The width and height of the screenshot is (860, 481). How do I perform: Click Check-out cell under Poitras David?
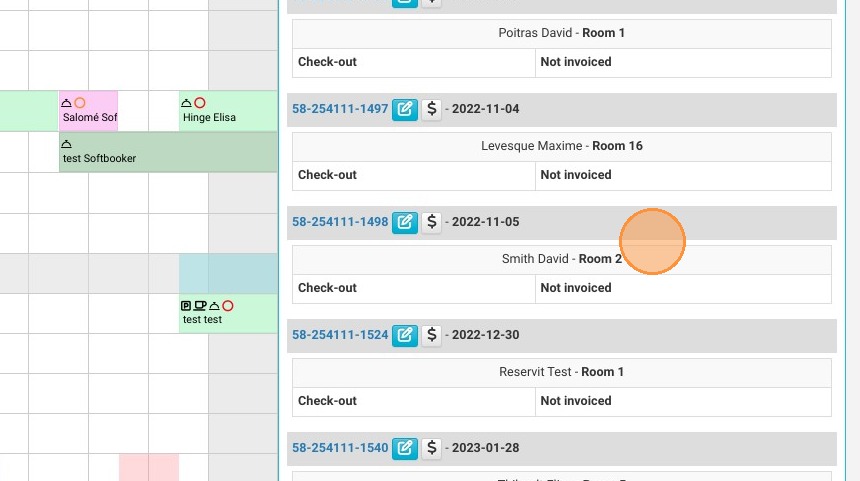[x=414, y=63]
